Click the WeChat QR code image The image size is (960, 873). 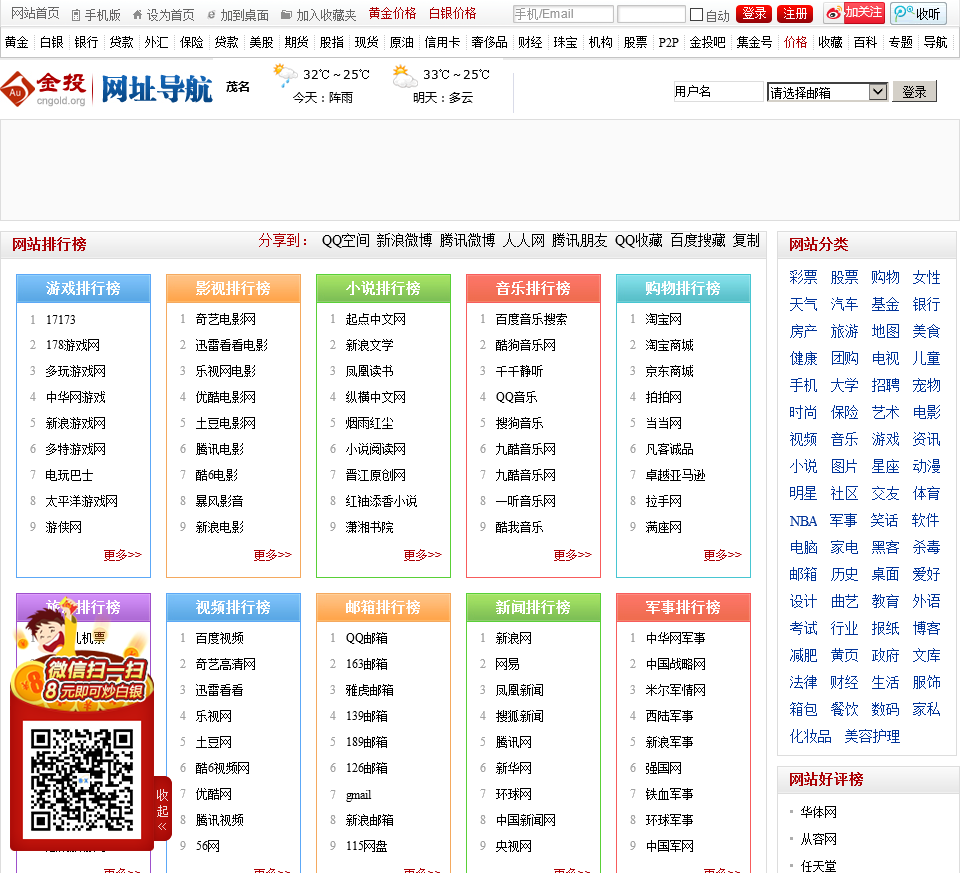(x=82, y=779)
